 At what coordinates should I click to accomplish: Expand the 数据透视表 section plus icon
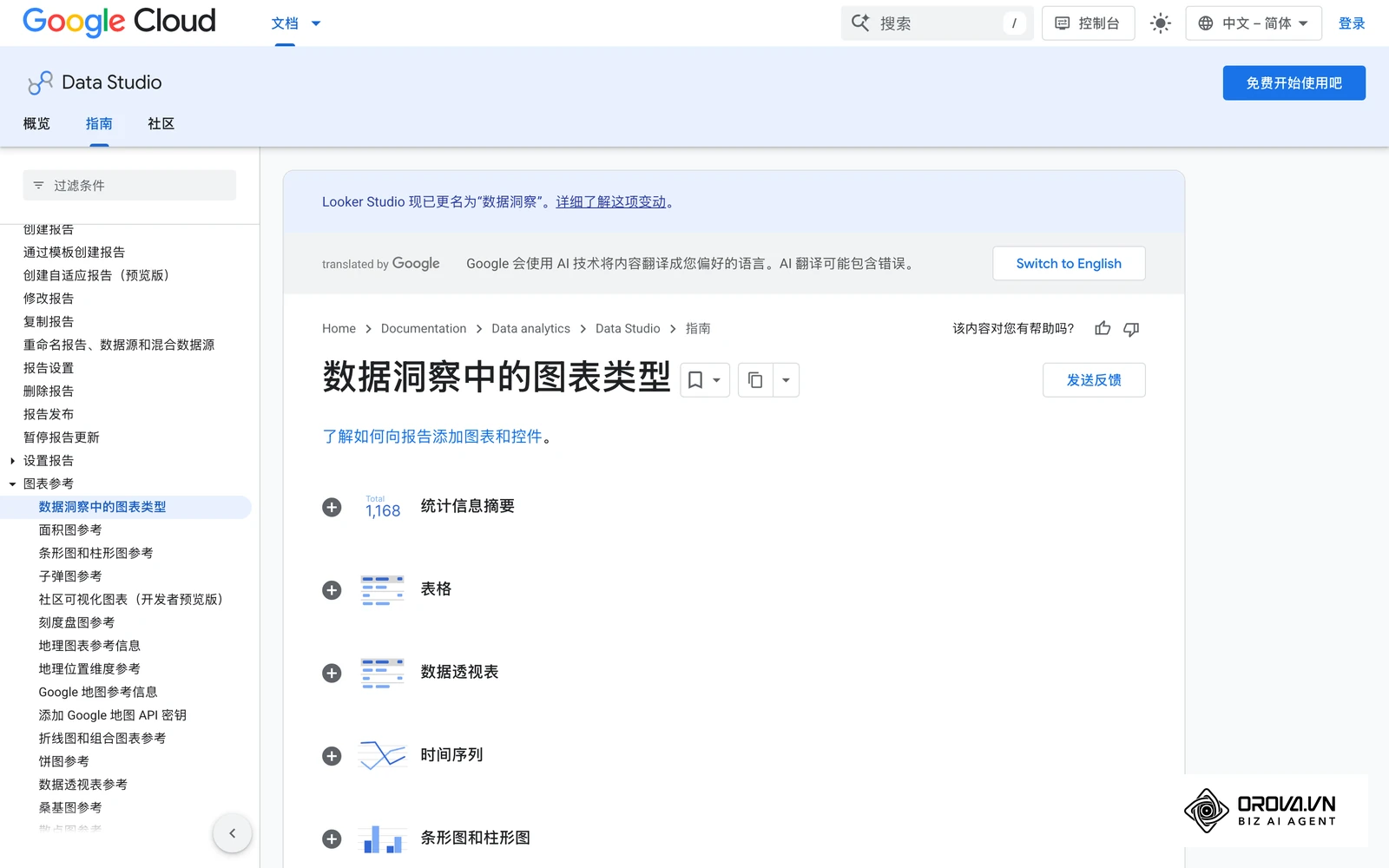tap(332, 674)
